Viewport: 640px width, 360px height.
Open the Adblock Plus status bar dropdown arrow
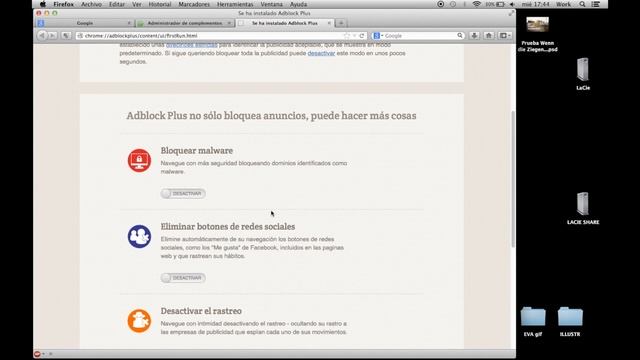44,354
